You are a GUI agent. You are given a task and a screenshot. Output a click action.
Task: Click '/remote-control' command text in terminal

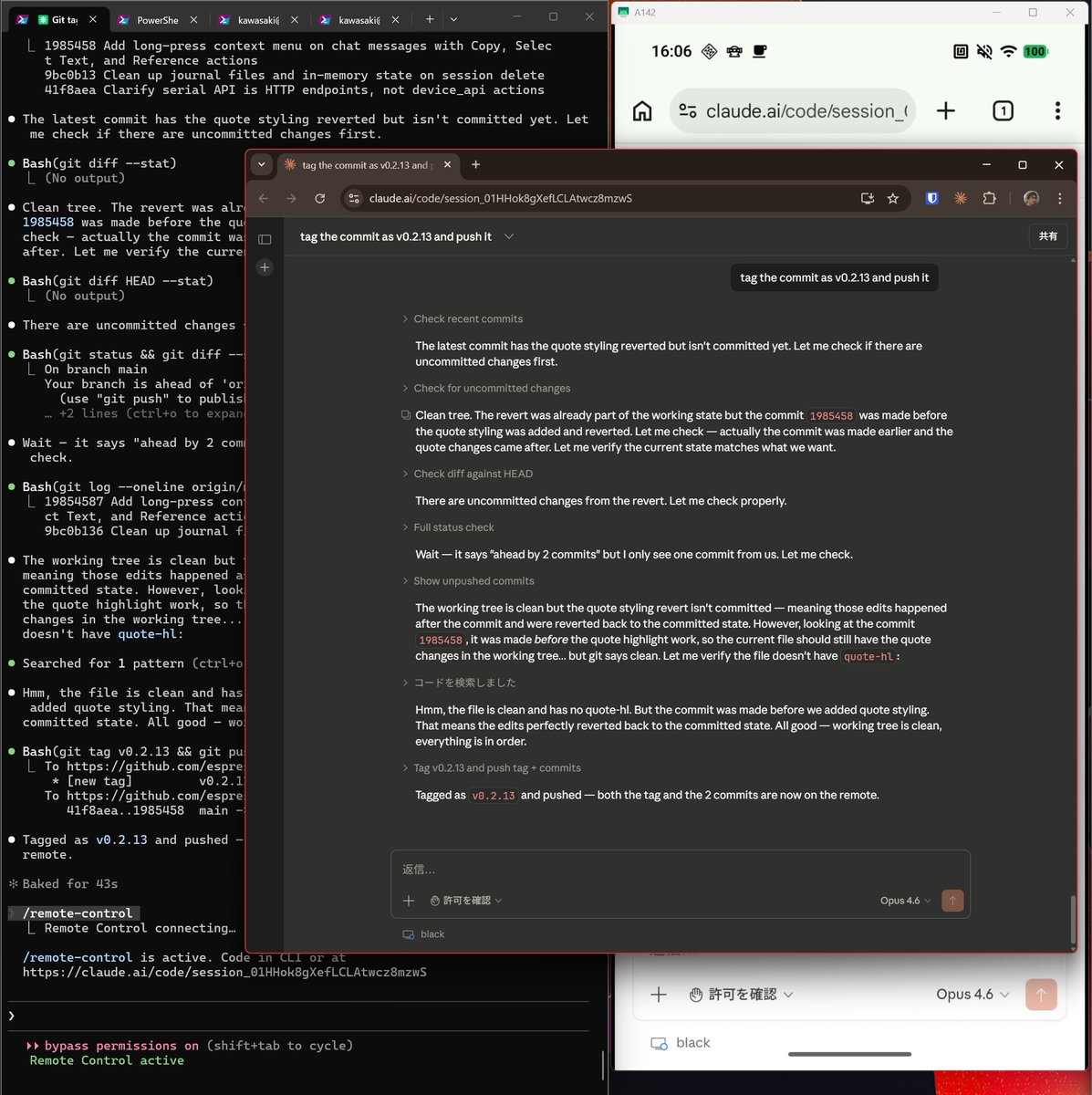[78, 913]
